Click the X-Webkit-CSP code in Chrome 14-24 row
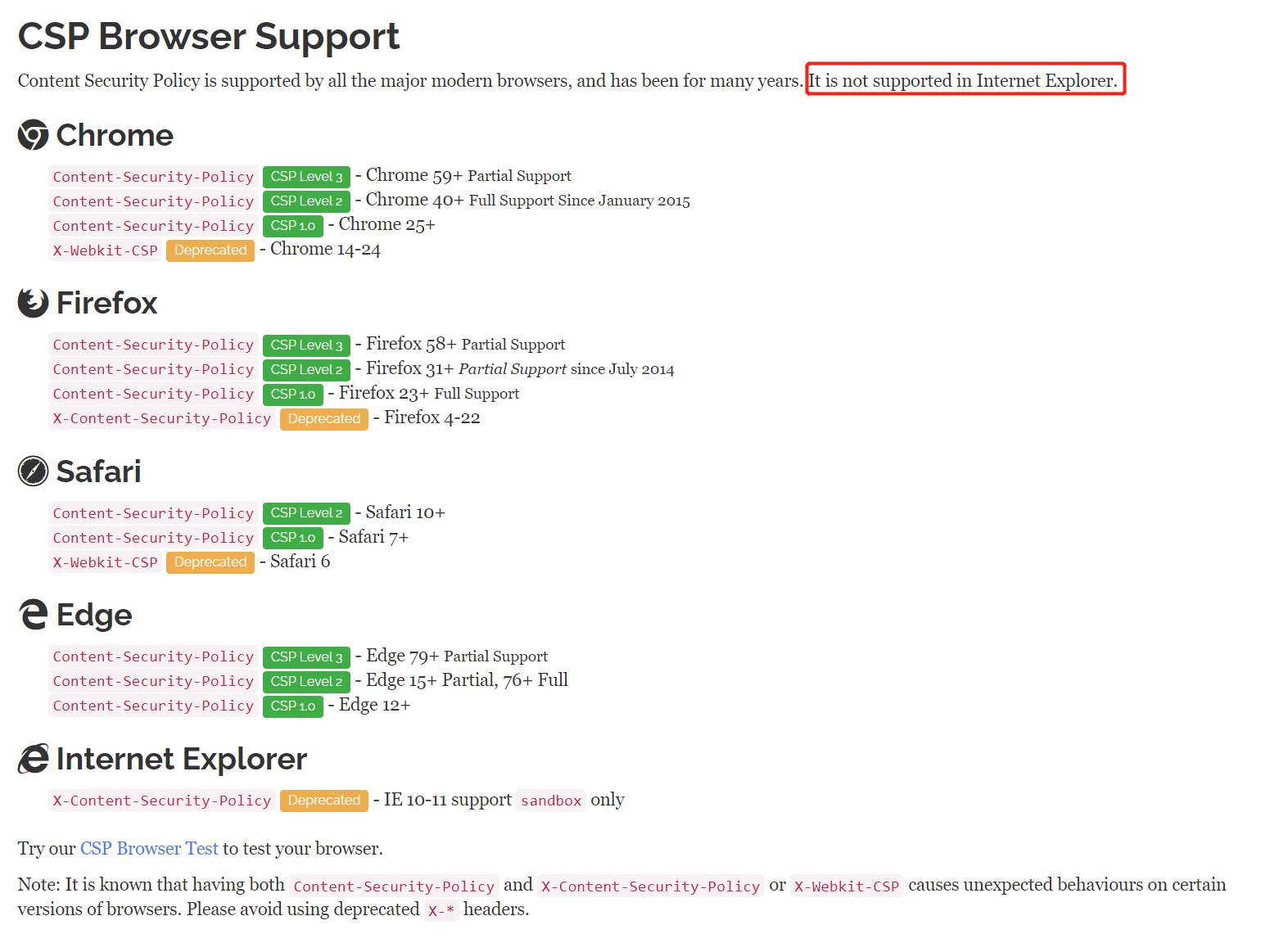The image size is (1288, 943). pos(105,250)
